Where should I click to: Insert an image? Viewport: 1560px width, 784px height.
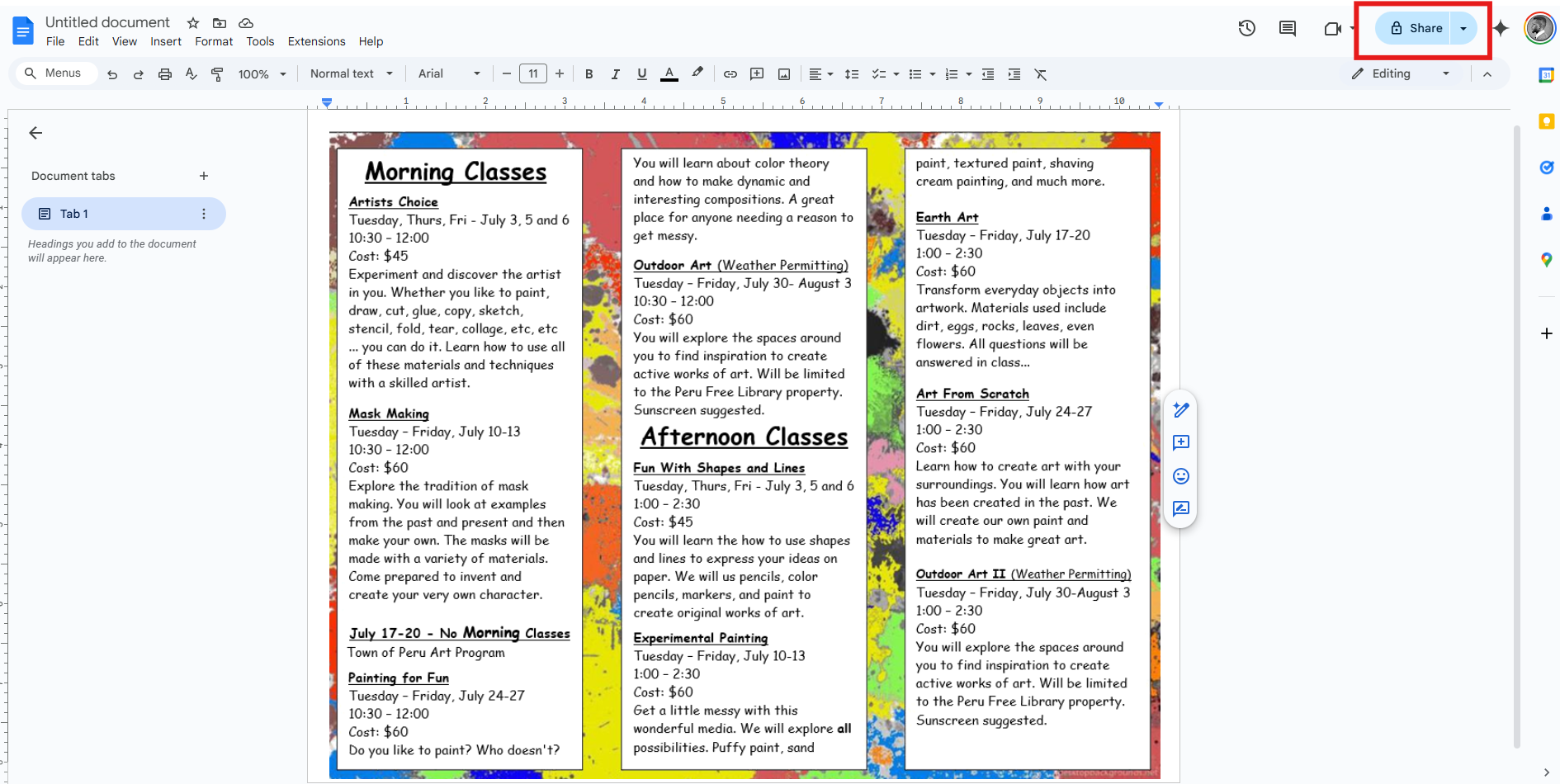click(x=783, y=73)
